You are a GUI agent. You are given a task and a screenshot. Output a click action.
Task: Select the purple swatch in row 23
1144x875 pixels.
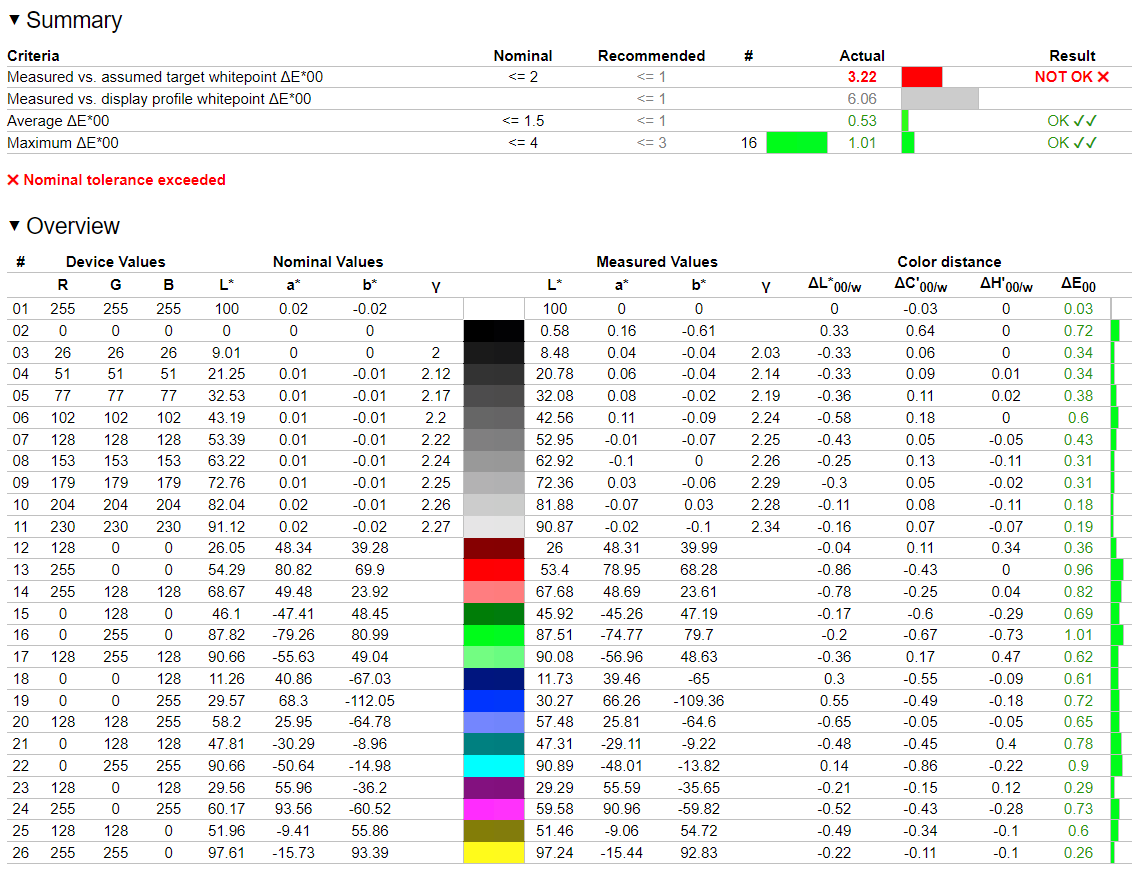click(x=494, y=787)
